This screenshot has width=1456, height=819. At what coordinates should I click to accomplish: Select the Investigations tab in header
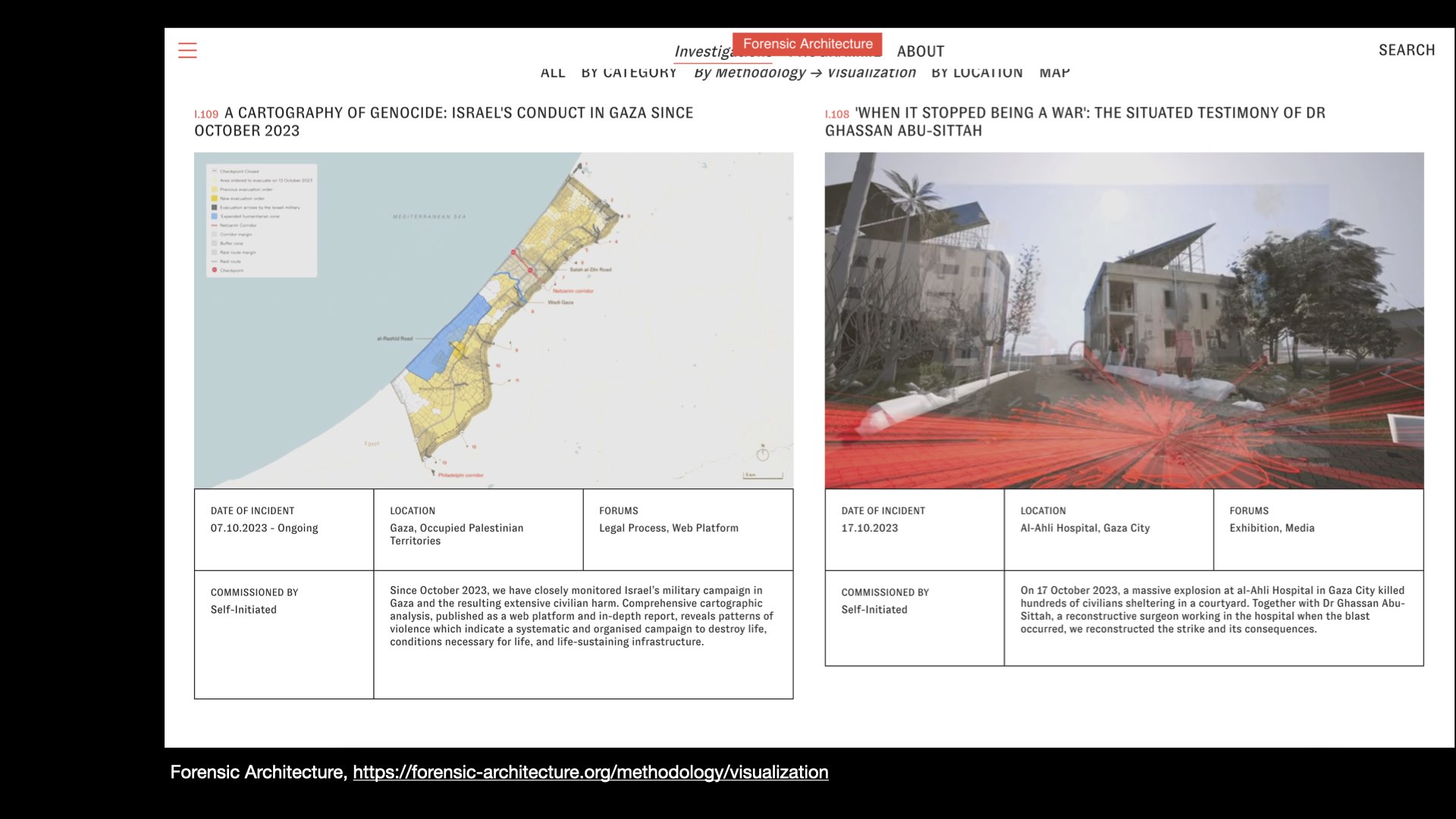(701, 52)
